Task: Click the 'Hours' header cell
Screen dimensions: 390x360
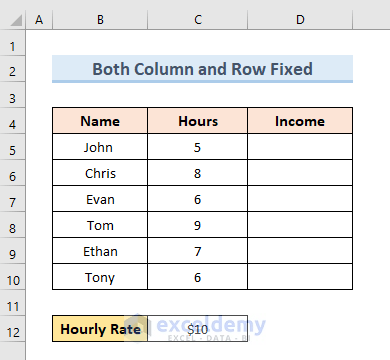Action: coord(198,121)
